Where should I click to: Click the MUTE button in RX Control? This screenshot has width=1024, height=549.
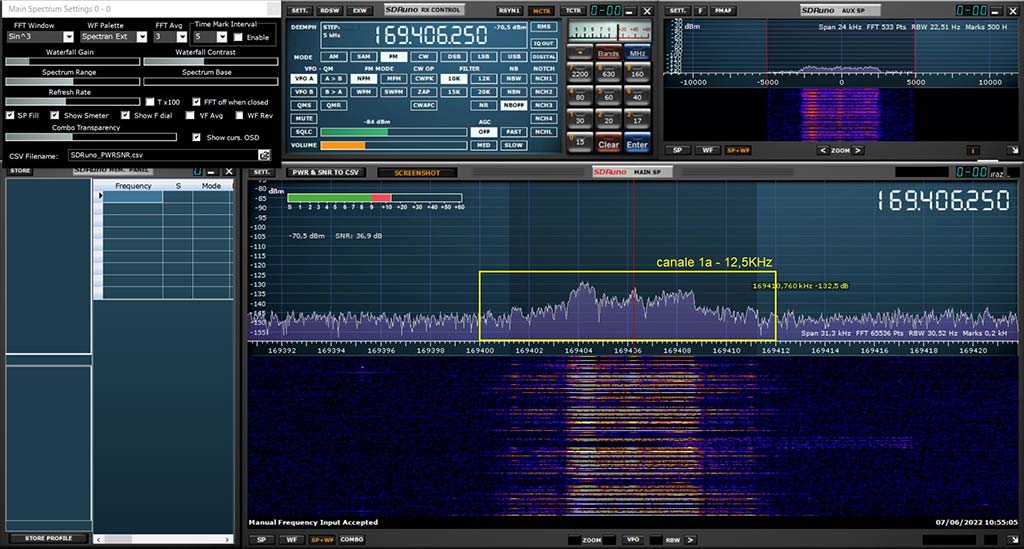tap(304, 119)
